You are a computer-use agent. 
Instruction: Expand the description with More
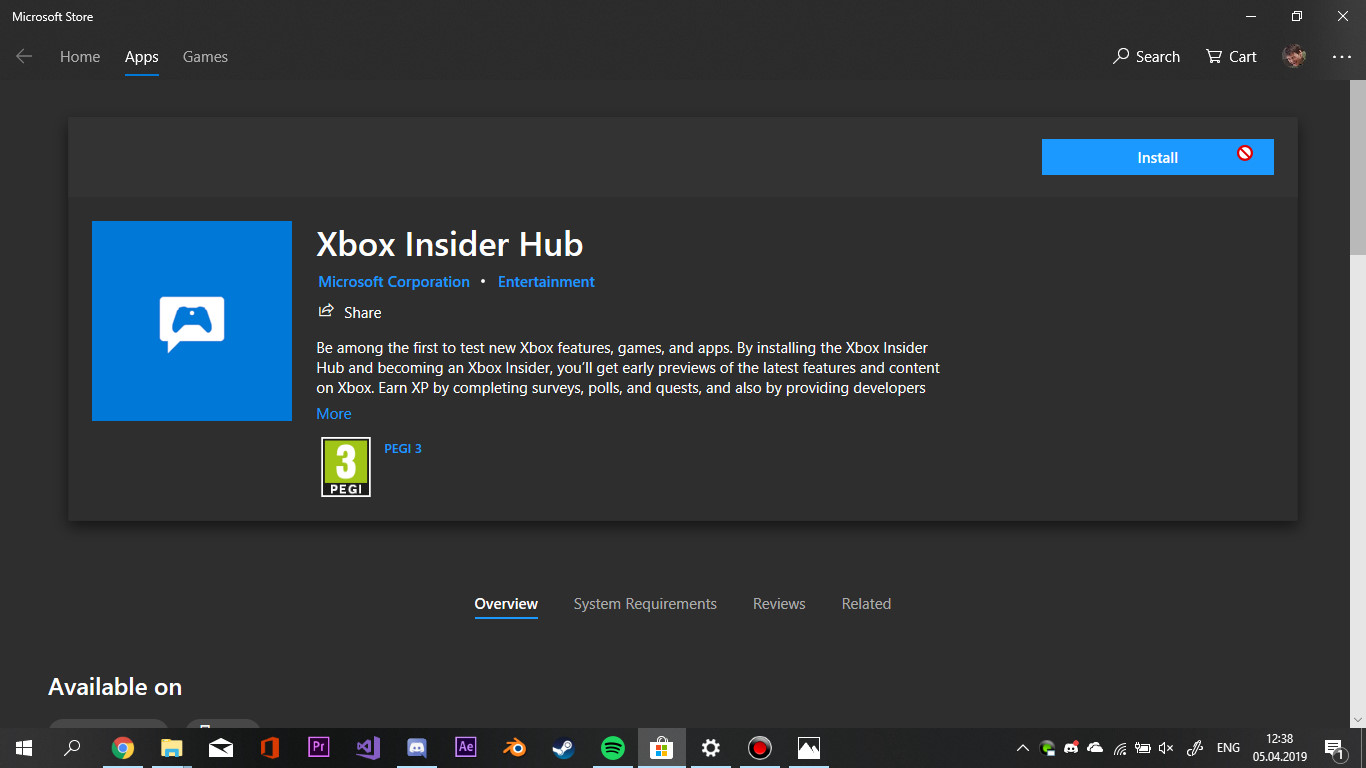[x=334, y=414]
